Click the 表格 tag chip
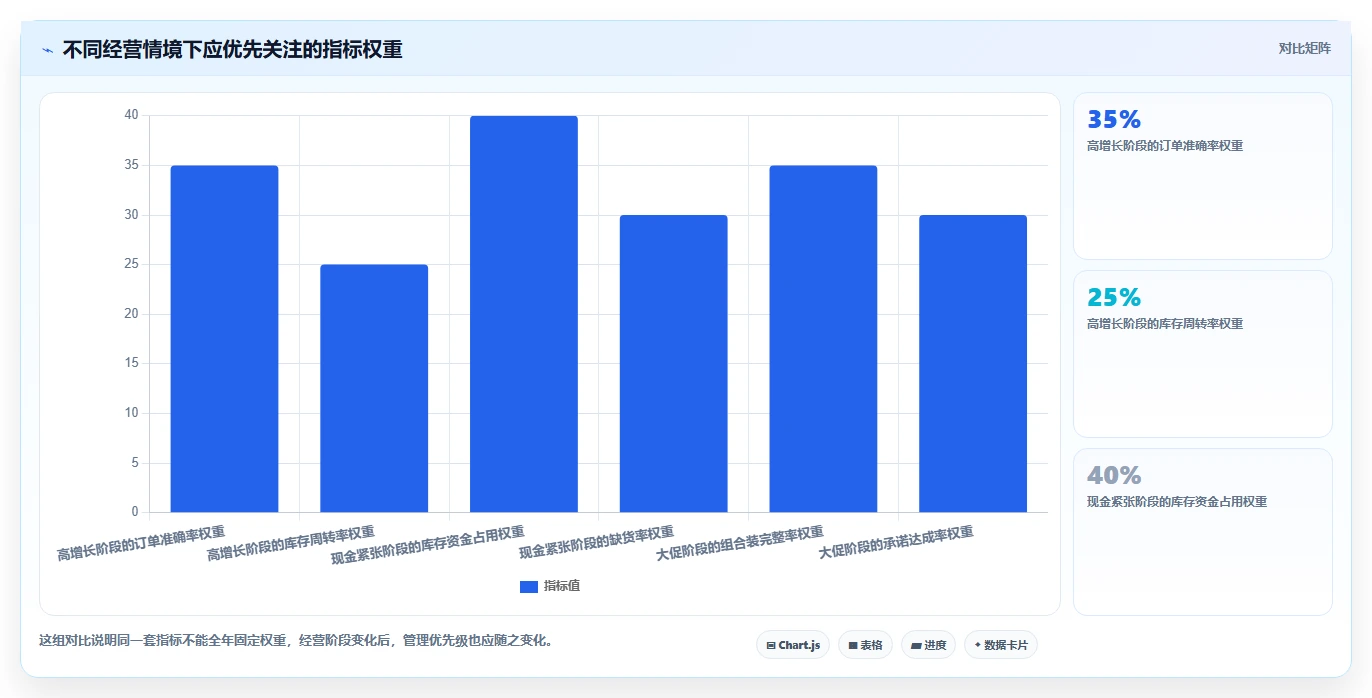The image size is (1372, 698). (x=865, y=645)
